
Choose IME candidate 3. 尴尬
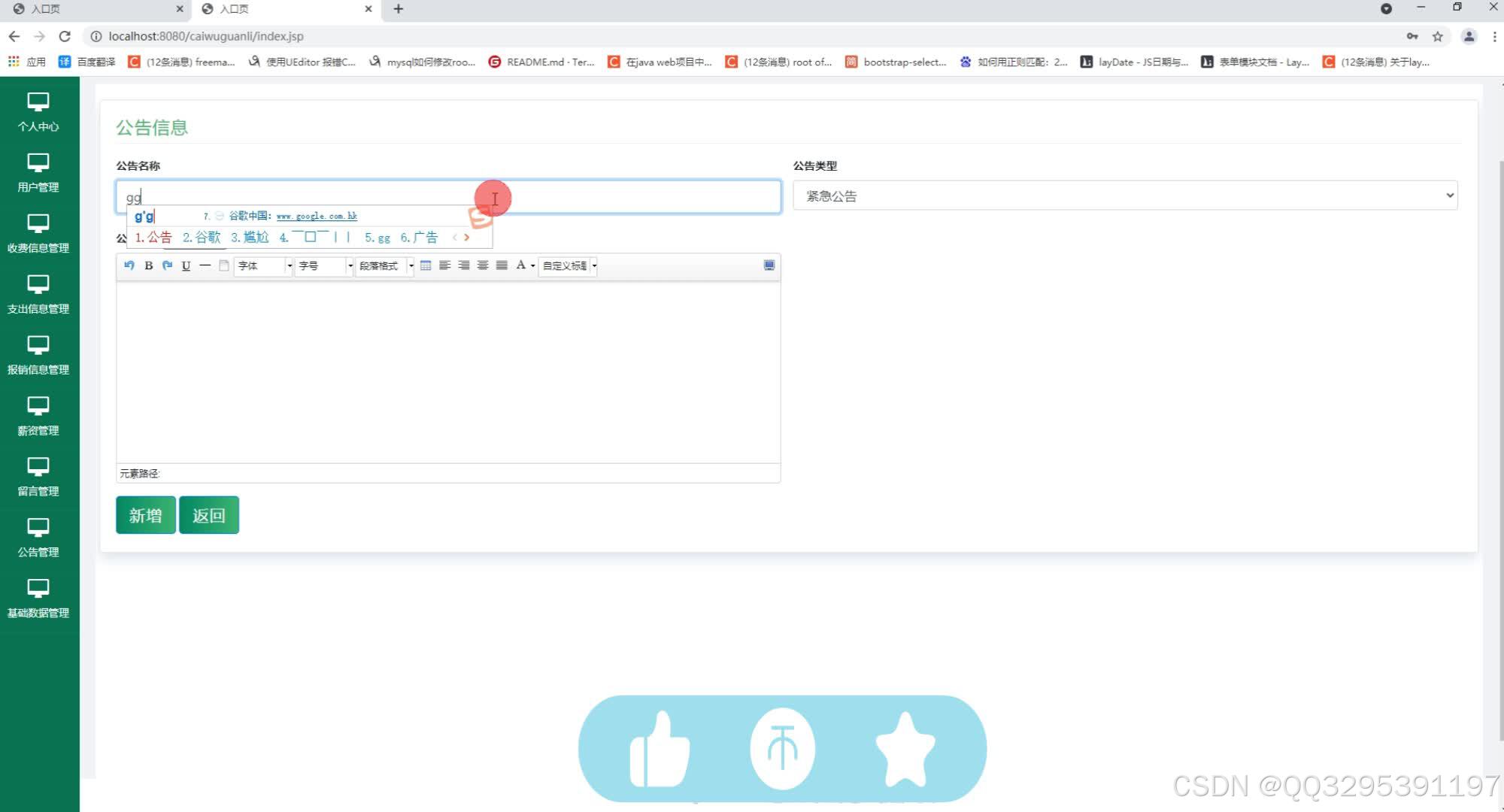[x=250, y=237]
